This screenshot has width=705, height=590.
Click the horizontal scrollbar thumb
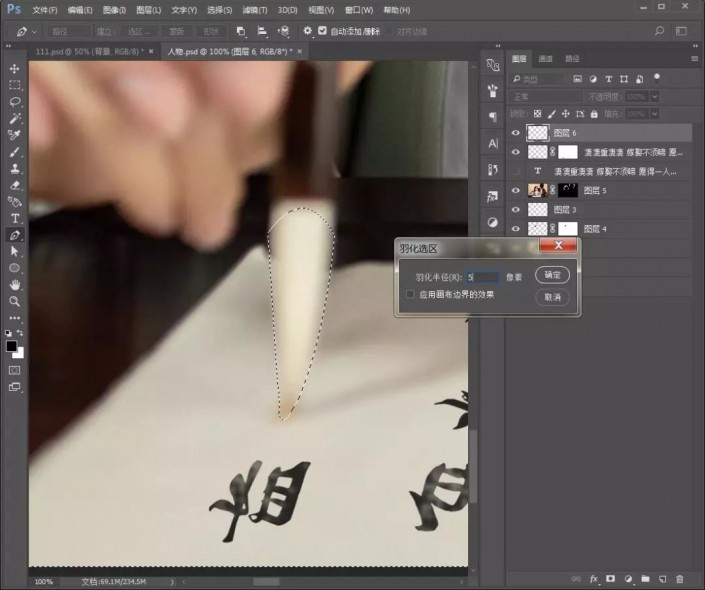pyautogui.click(x=266, y=581)
